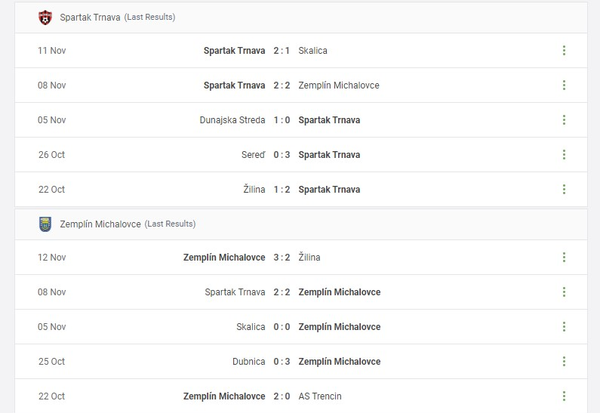Select the Skalica team name on 11 Nov
This screenshot has width=600, height=413.
coord(313,51)
